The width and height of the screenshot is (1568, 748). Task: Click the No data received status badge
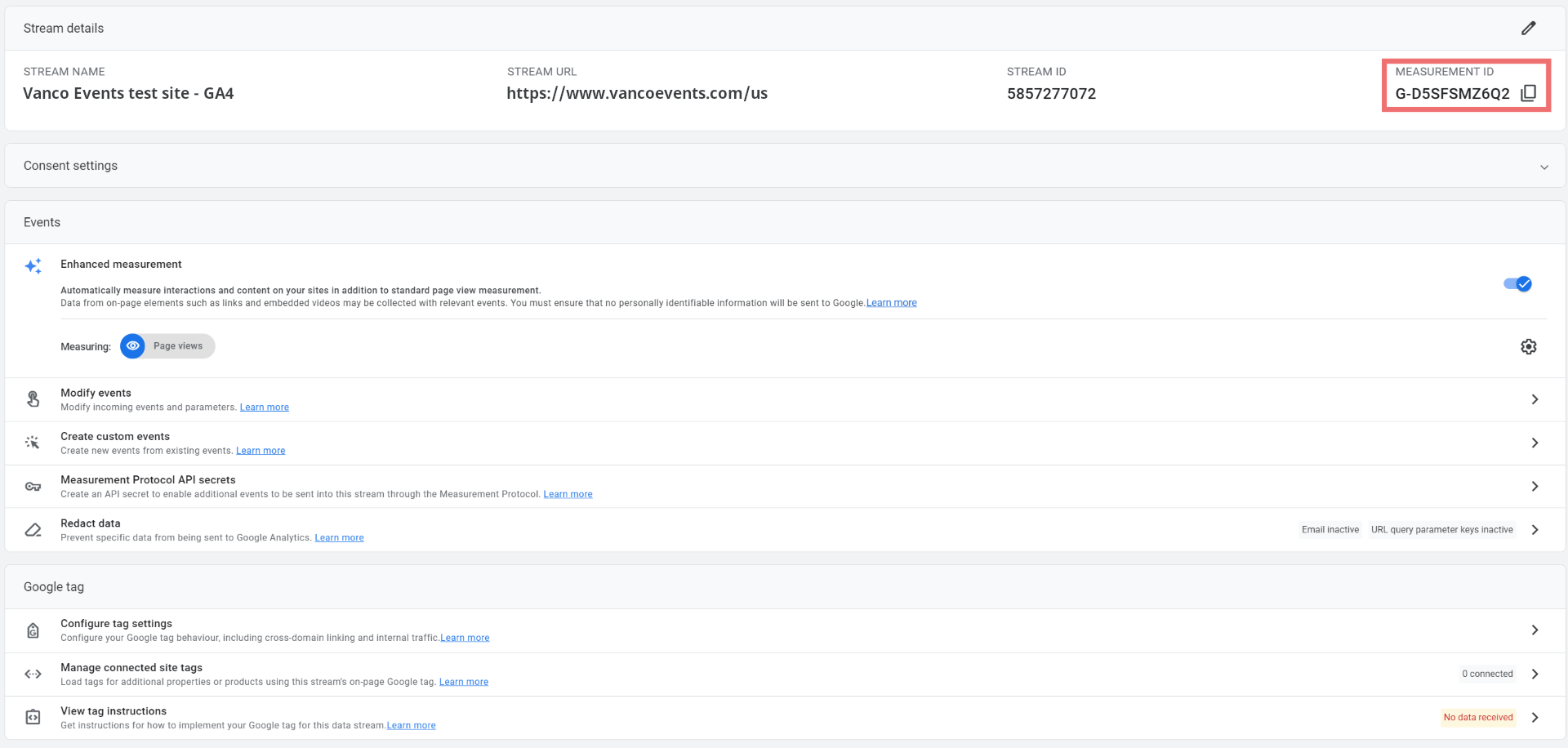point(1477,718)
